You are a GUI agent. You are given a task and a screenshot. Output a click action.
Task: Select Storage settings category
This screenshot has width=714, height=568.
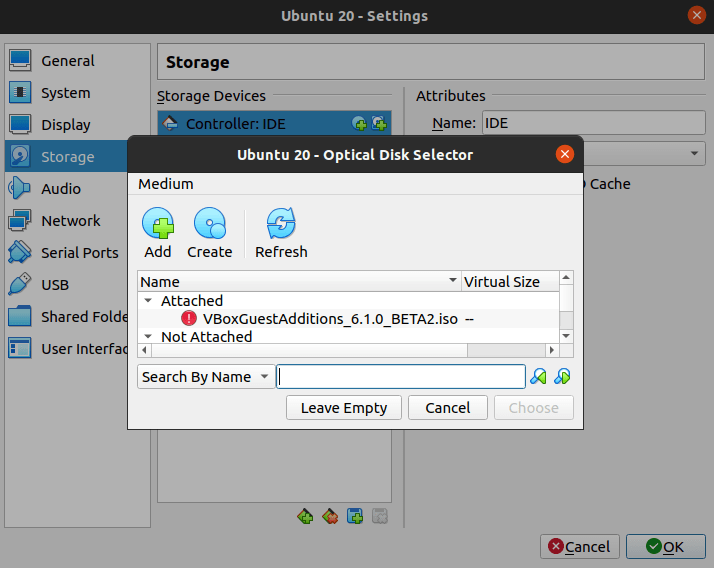[x=67, y=156]
